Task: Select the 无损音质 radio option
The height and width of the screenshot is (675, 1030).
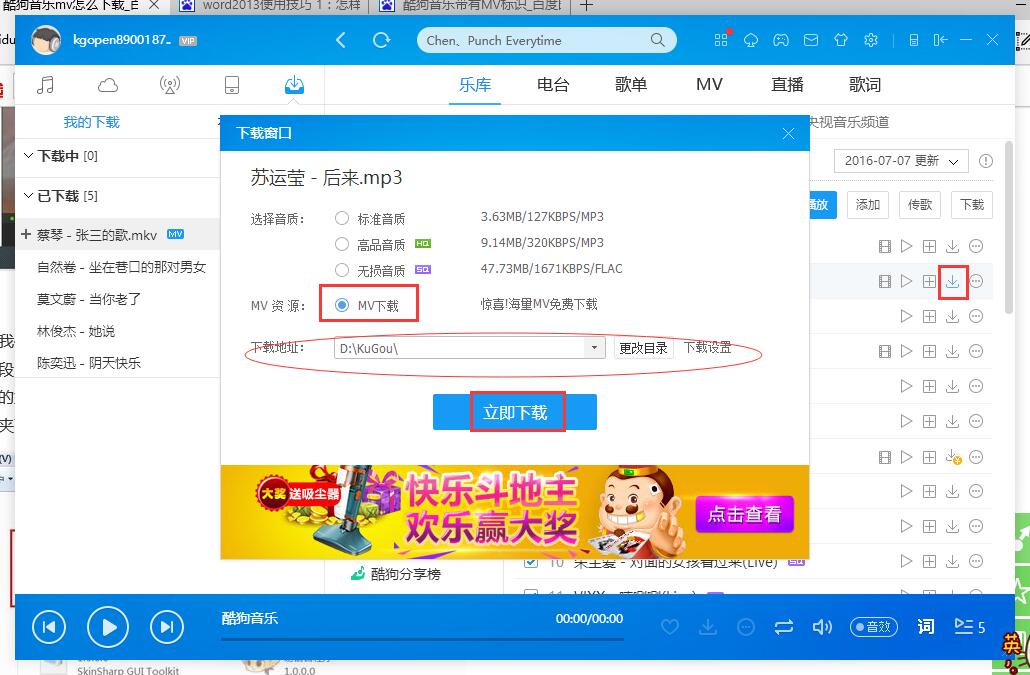Action: pos(342,270)
